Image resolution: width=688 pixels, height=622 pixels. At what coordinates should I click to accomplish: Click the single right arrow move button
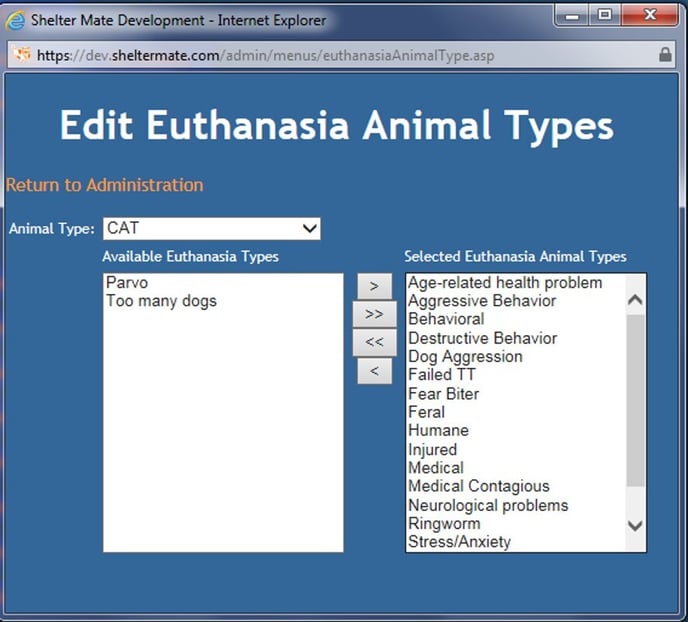click(x=374, y=286)
